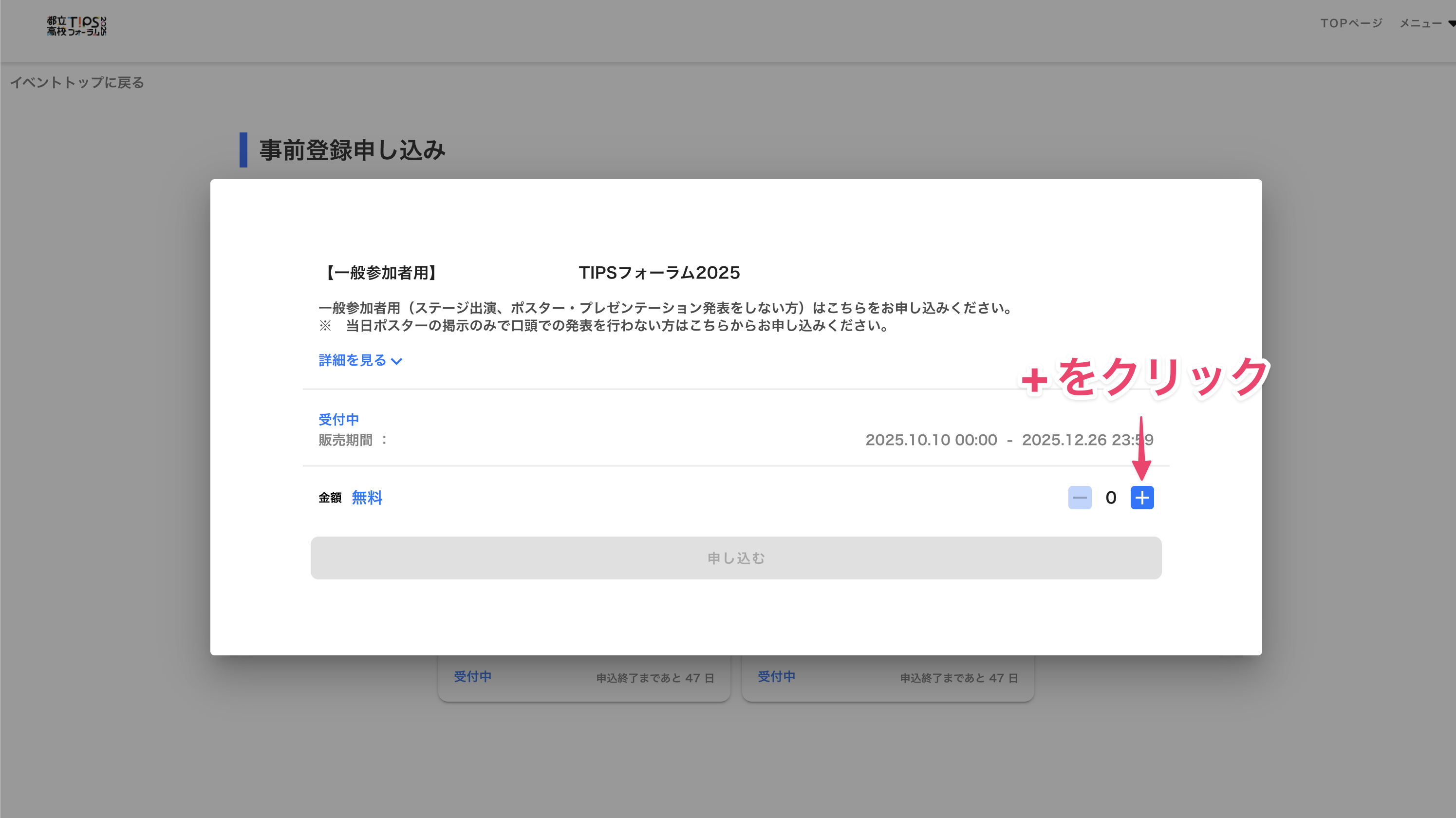Increase participant count using the + stepper

pos(1142,498)
